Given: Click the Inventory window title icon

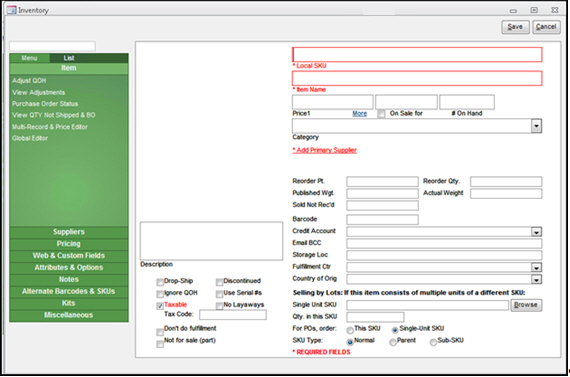Looking at the screenshot, I should point(11,10).
